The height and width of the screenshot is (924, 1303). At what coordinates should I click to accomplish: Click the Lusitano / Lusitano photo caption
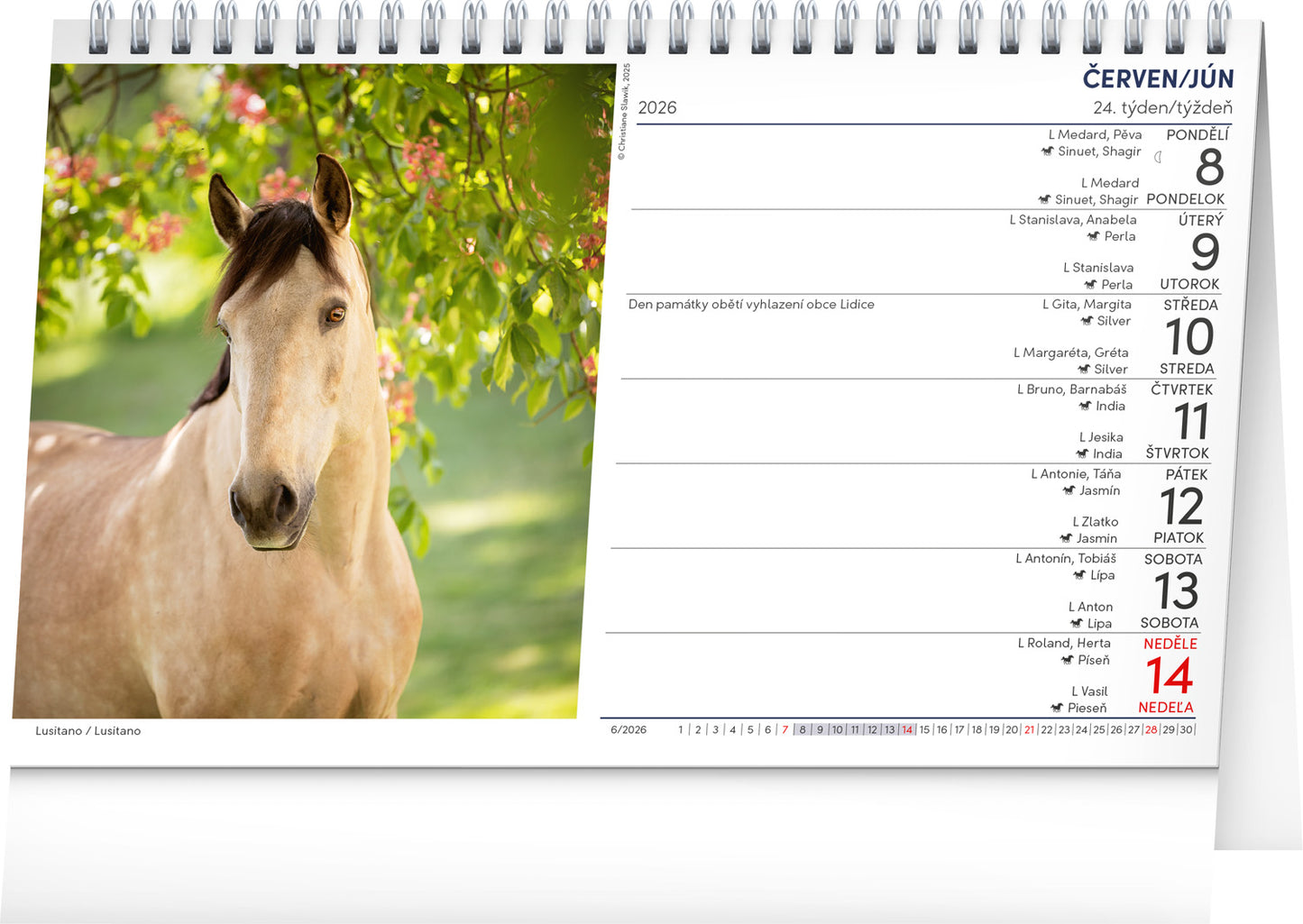click(x=88, y=731)
